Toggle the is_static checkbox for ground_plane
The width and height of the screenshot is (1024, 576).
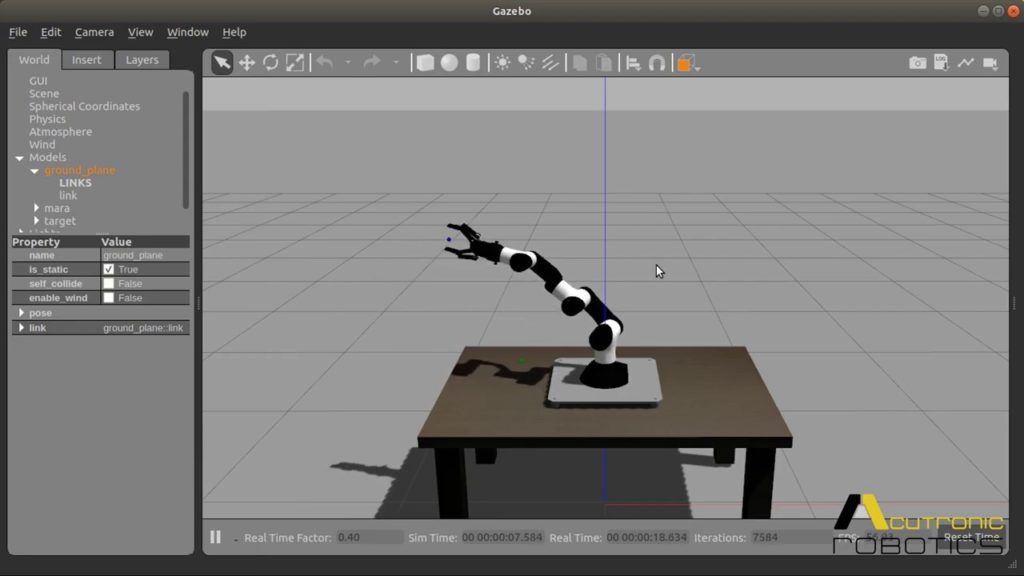point(106,269)
